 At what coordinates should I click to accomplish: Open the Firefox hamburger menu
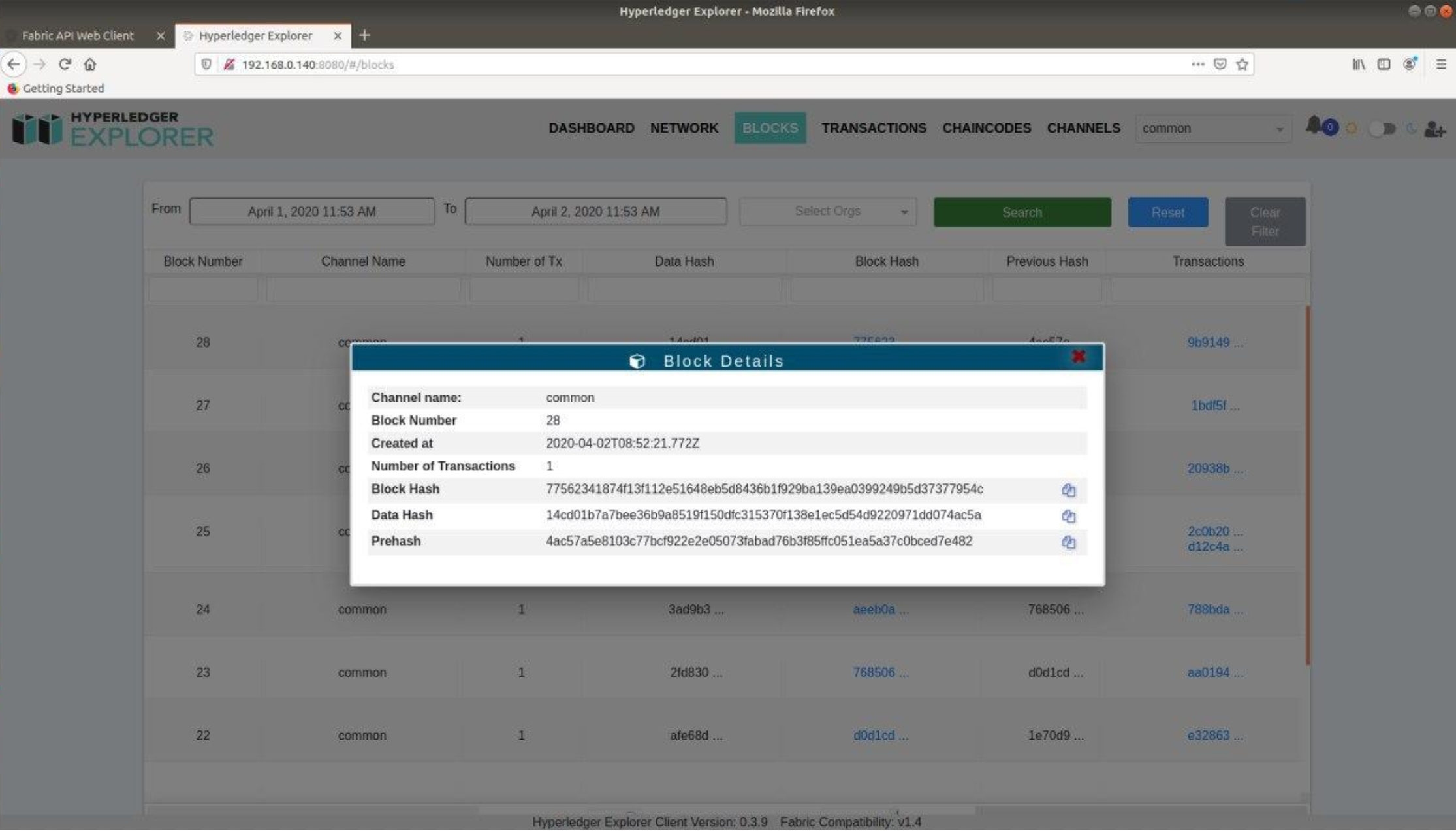point(1440,64)
